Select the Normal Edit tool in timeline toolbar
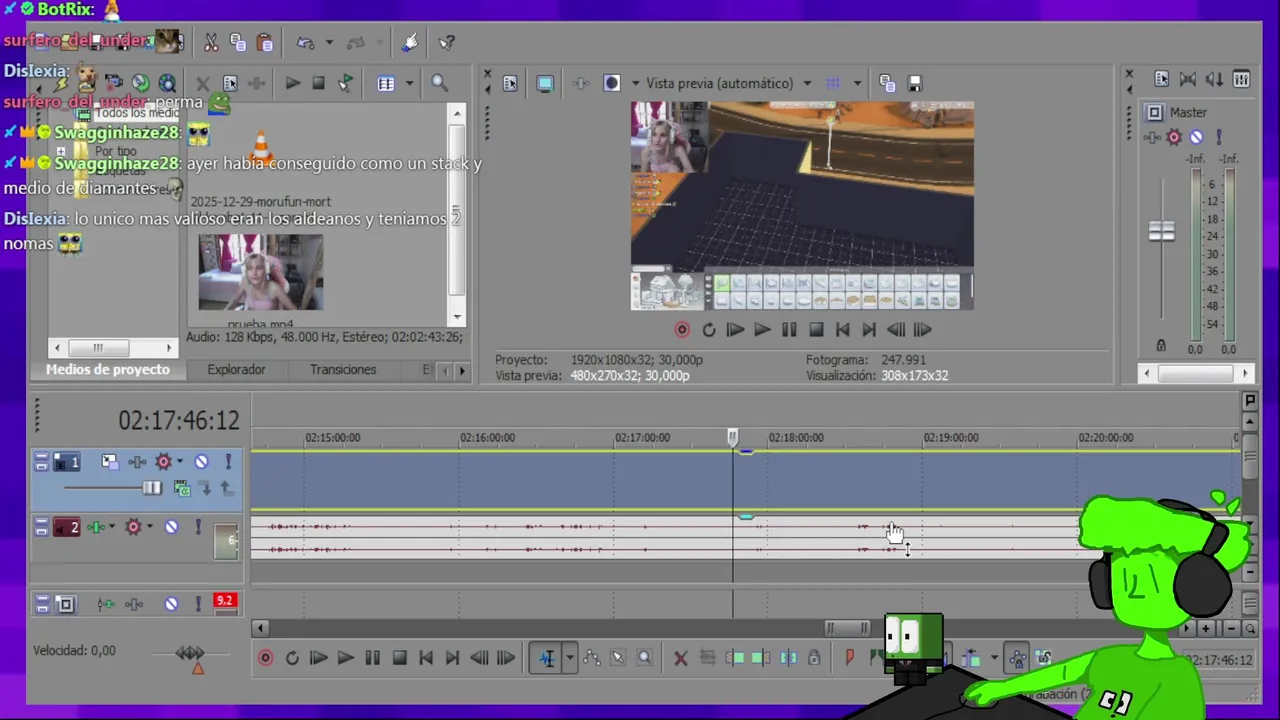Viewport: 1280px width, 720px height. 547,658
